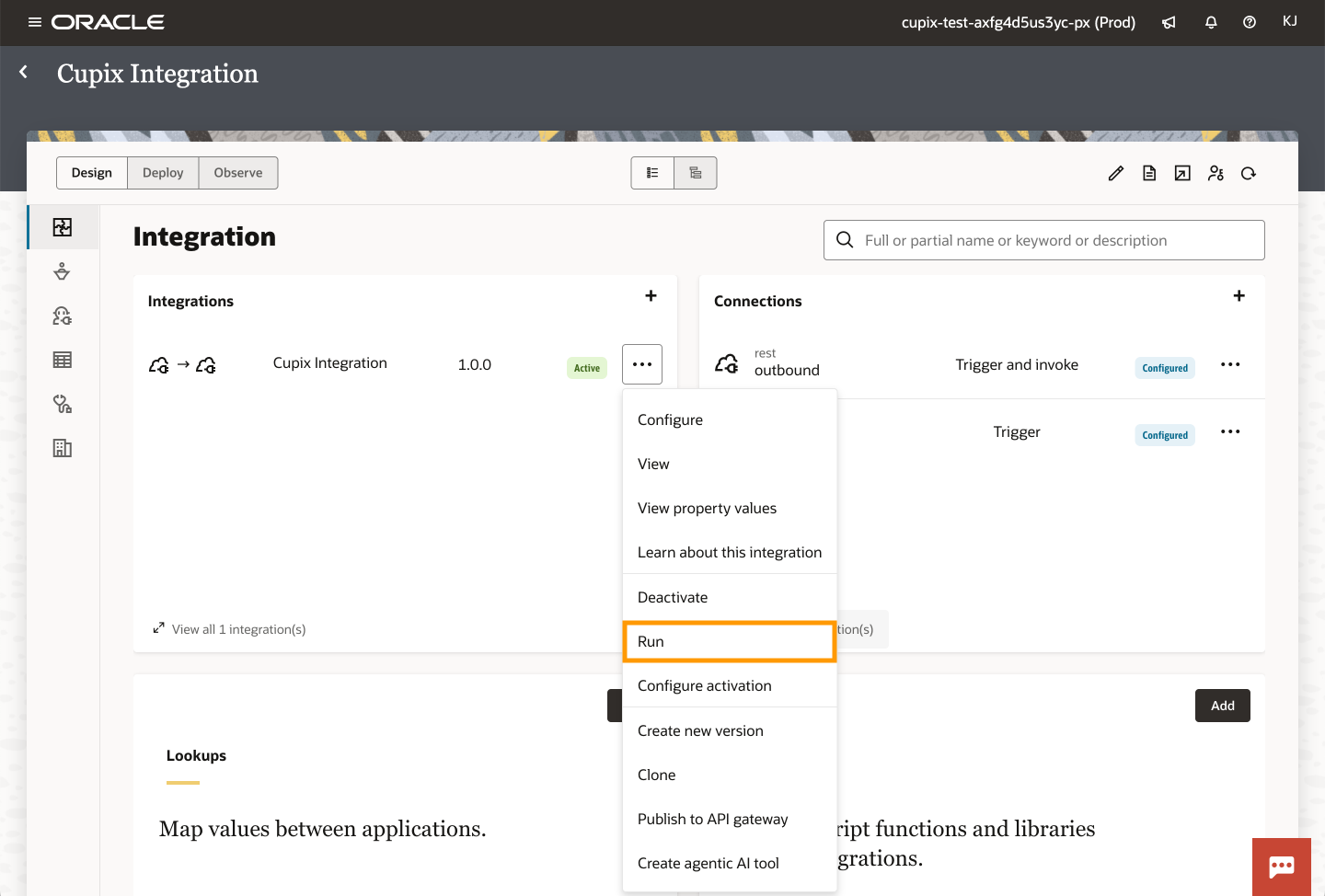Open actions menu for Cupix Integration
Screen dimensions: 1325x896
642,364
